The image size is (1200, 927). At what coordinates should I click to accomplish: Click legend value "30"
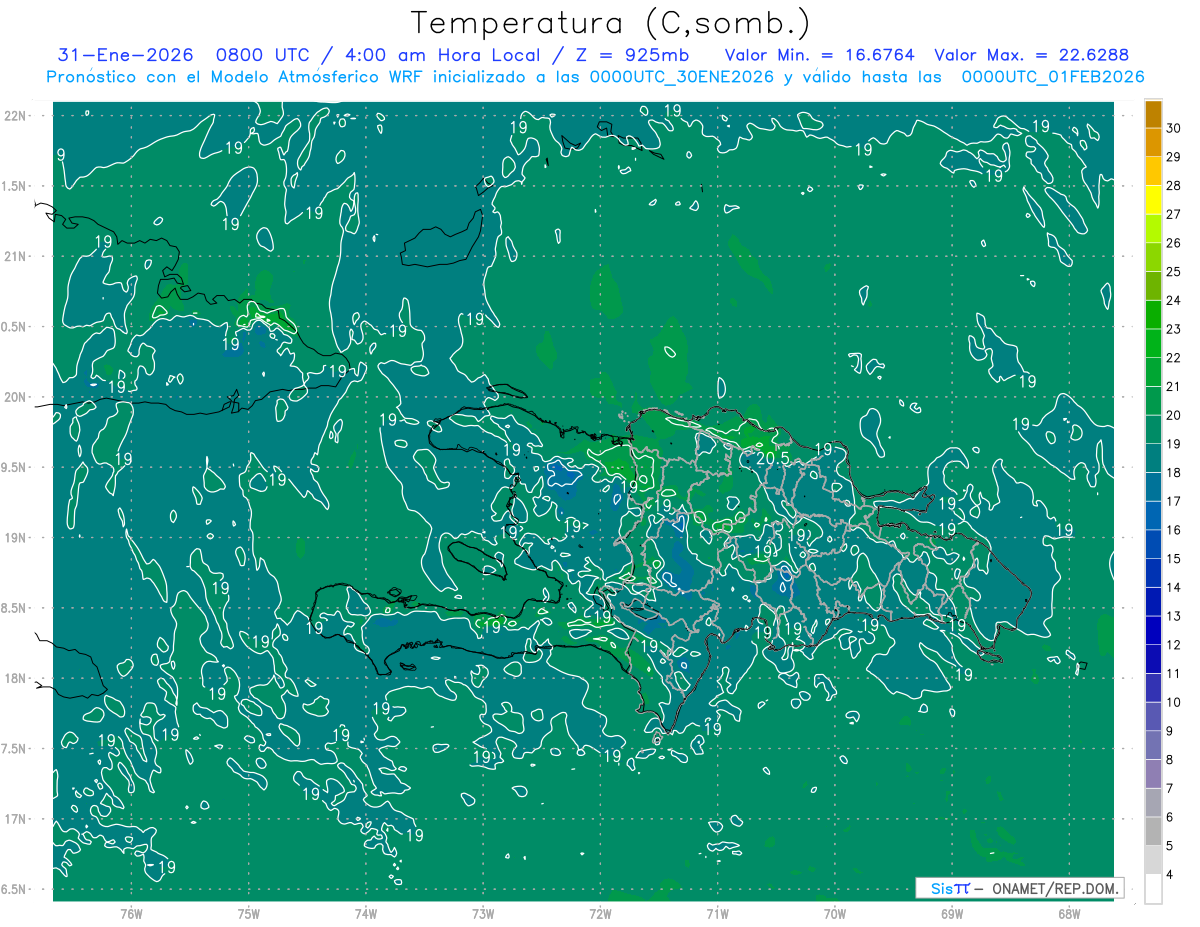pos(1174,128)
